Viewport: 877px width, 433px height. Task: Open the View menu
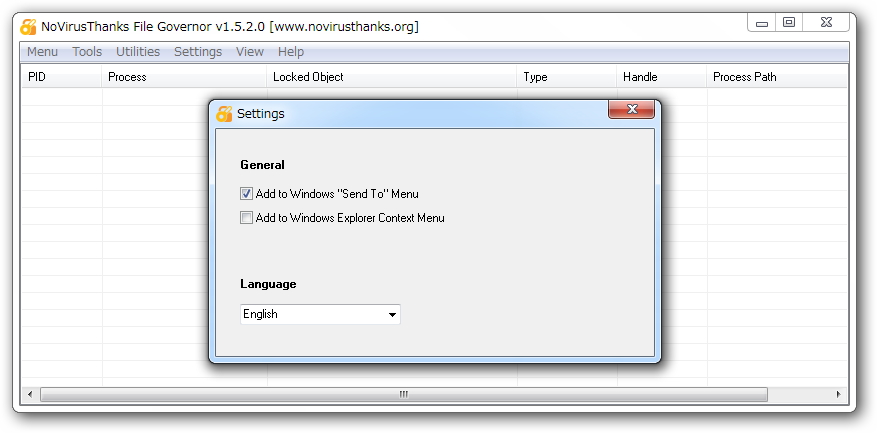point(249,52)
